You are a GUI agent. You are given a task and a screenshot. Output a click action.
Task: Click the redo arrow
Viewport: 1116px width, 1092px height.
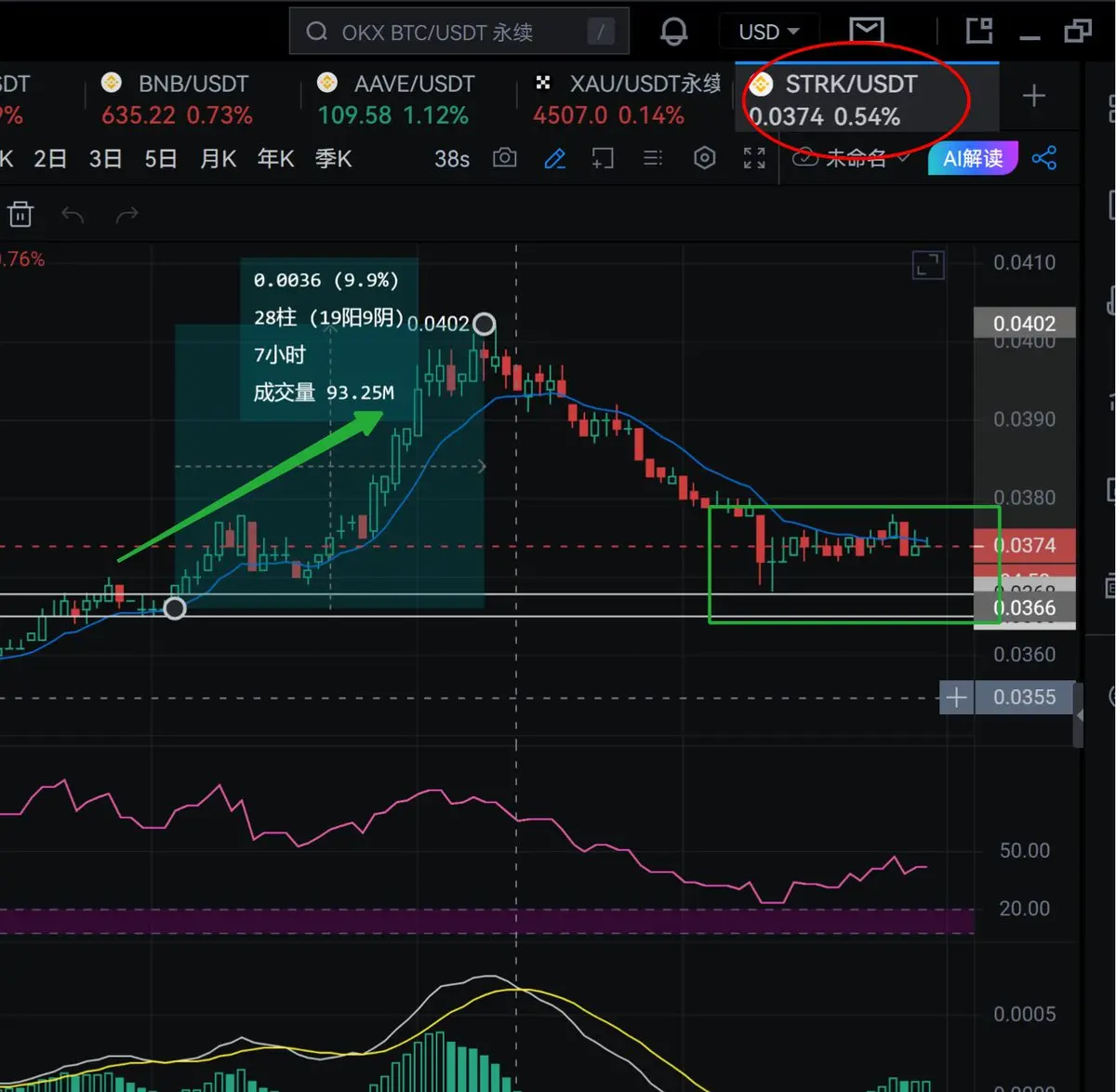click(x=126, y=215)
